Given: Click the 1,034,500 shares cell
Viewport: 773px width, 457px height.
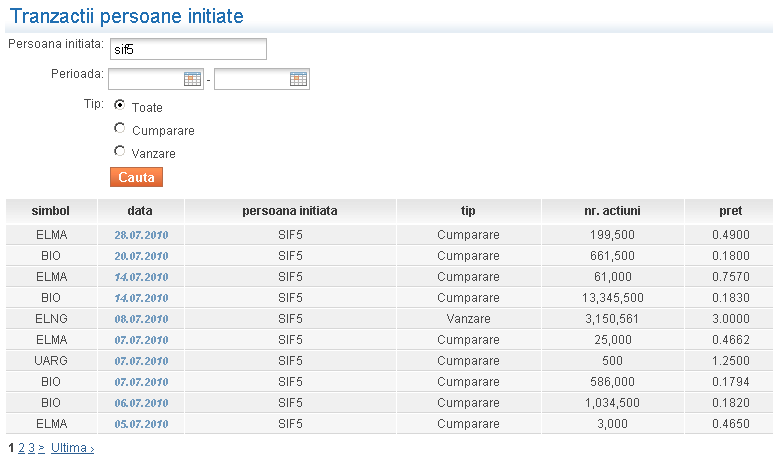Looking at the screenshot, I should coord(612,403).
